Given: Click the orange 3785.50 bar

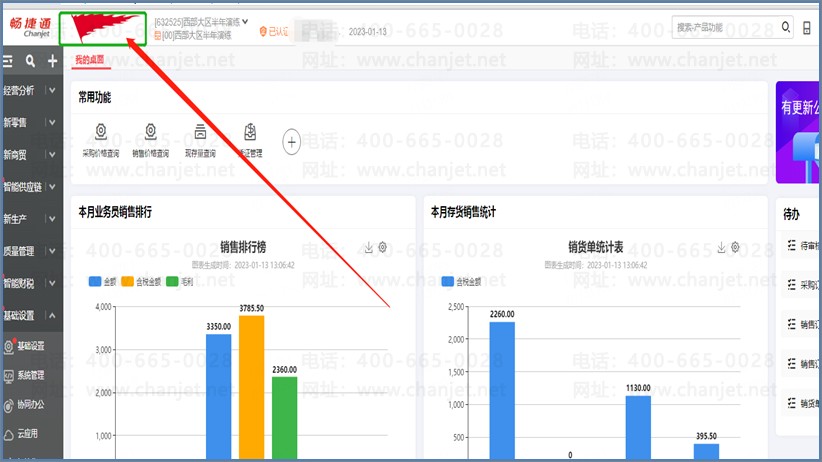Looking at the screenshot, I should tap(252, 387).
